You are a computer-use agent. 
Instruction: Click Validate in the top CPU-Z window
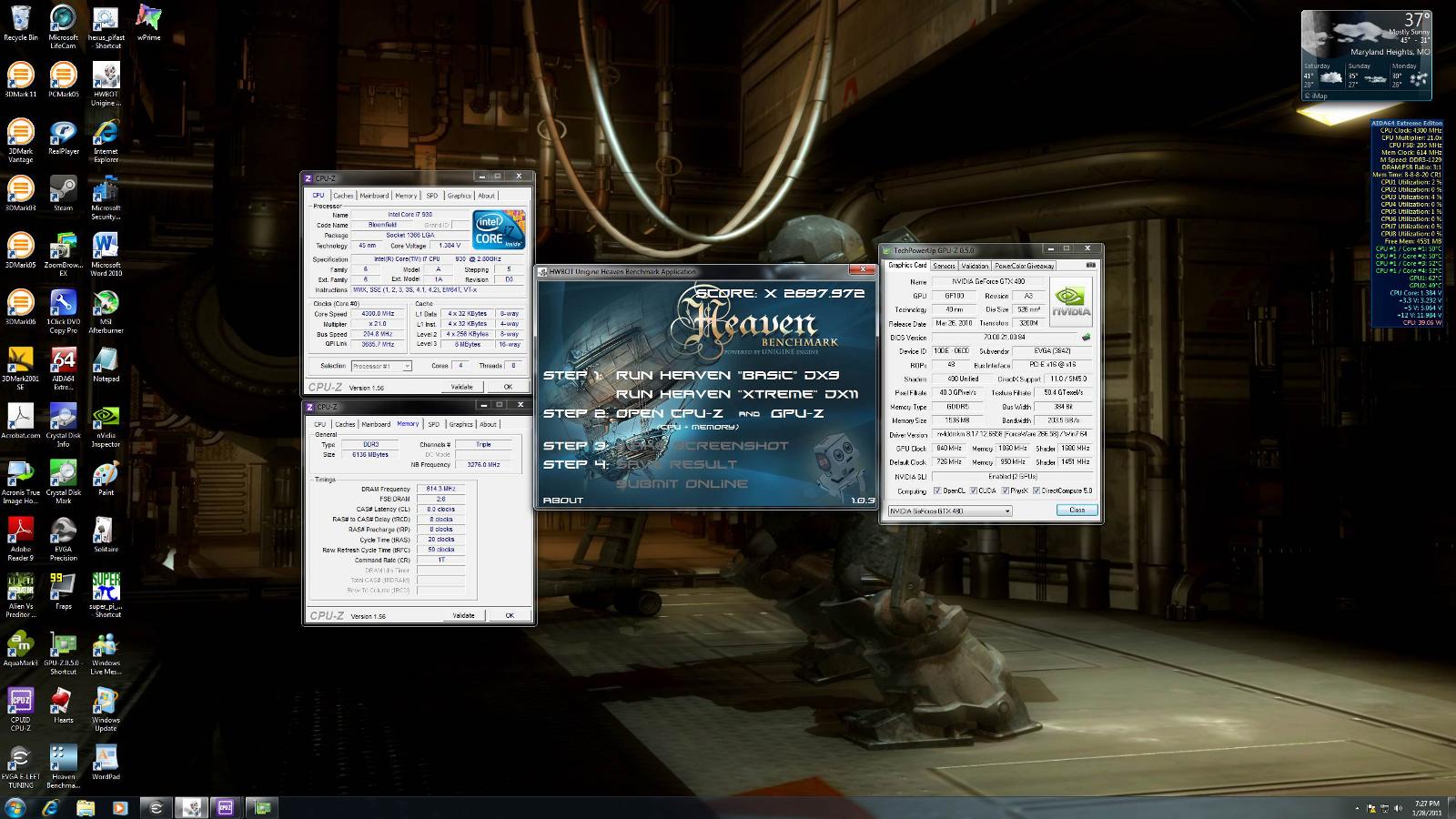[x=462, y=387]
